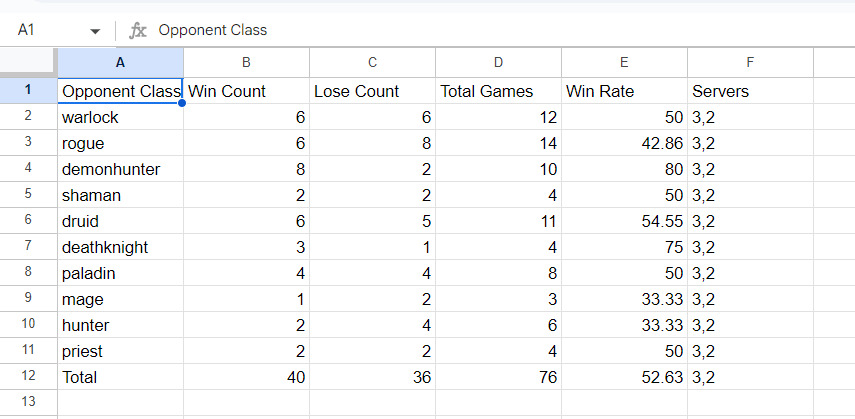Click the fx function icon
Viewport: 855px width, 419px height.
tap(137, 31)
